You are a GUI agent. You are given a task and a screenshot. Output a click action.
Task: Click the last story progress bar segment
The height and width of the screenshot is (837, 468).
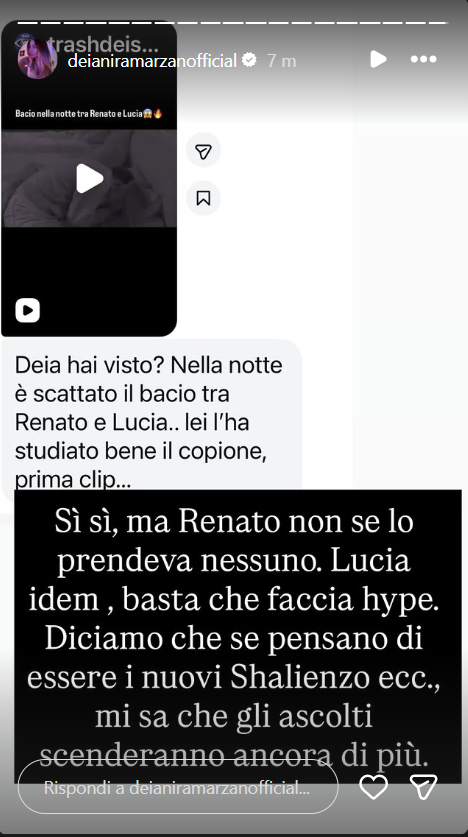coord(437,23)
